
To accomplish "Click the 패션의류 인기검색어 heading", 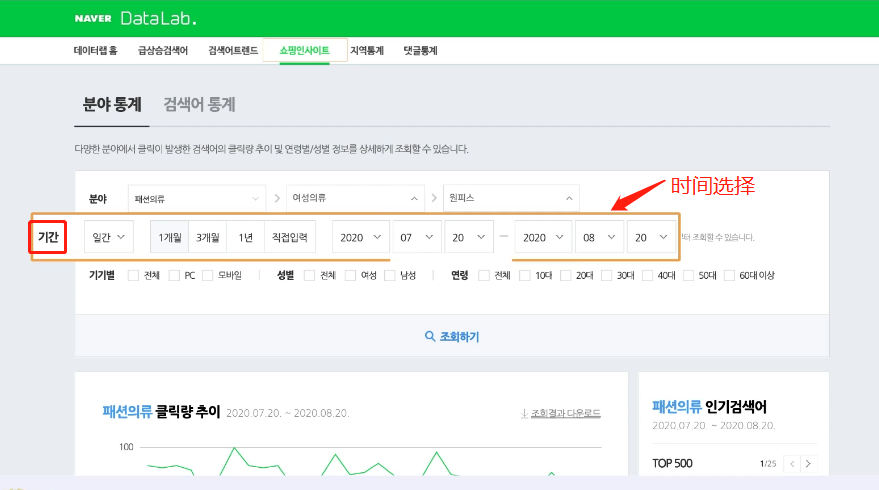I will (x=709, y=406).
